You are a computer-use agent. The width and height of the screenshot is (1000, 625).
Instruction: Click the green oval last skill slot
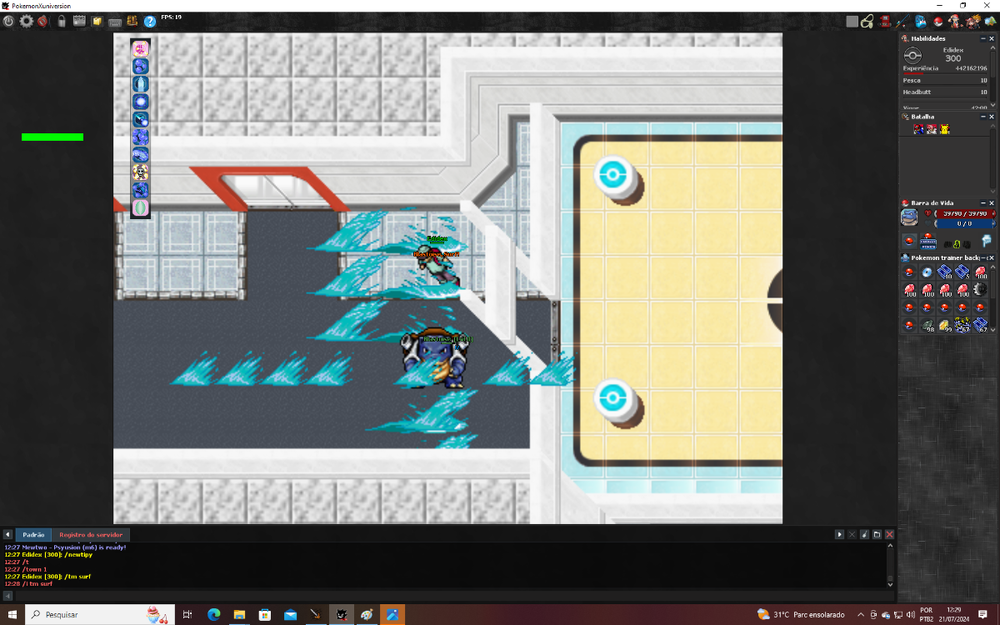pyautogui.click(x=140, y=207)
